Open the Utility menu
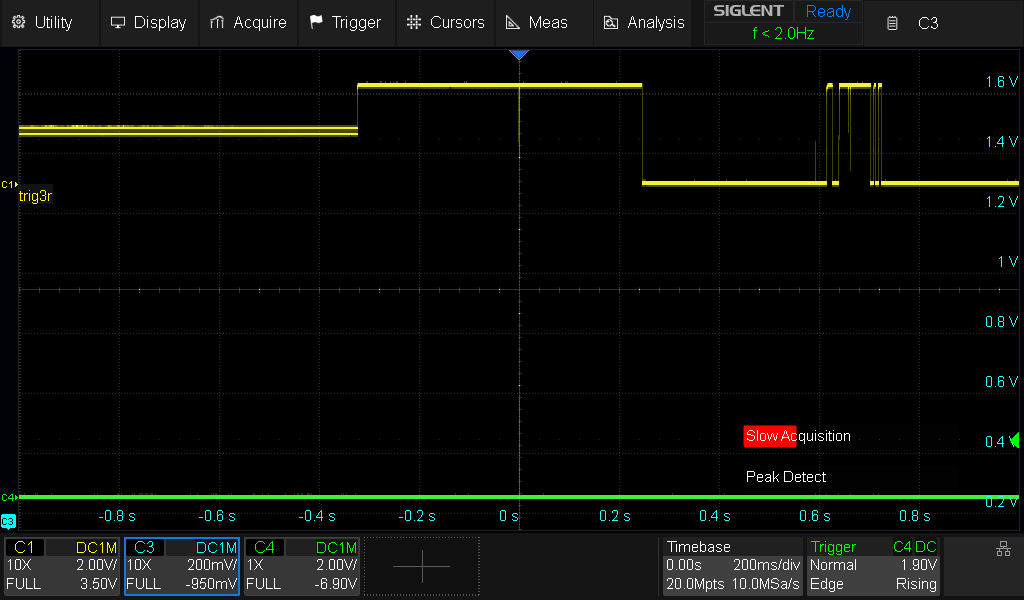Screen dimensions: 1024x600 [x=44, y=22]
